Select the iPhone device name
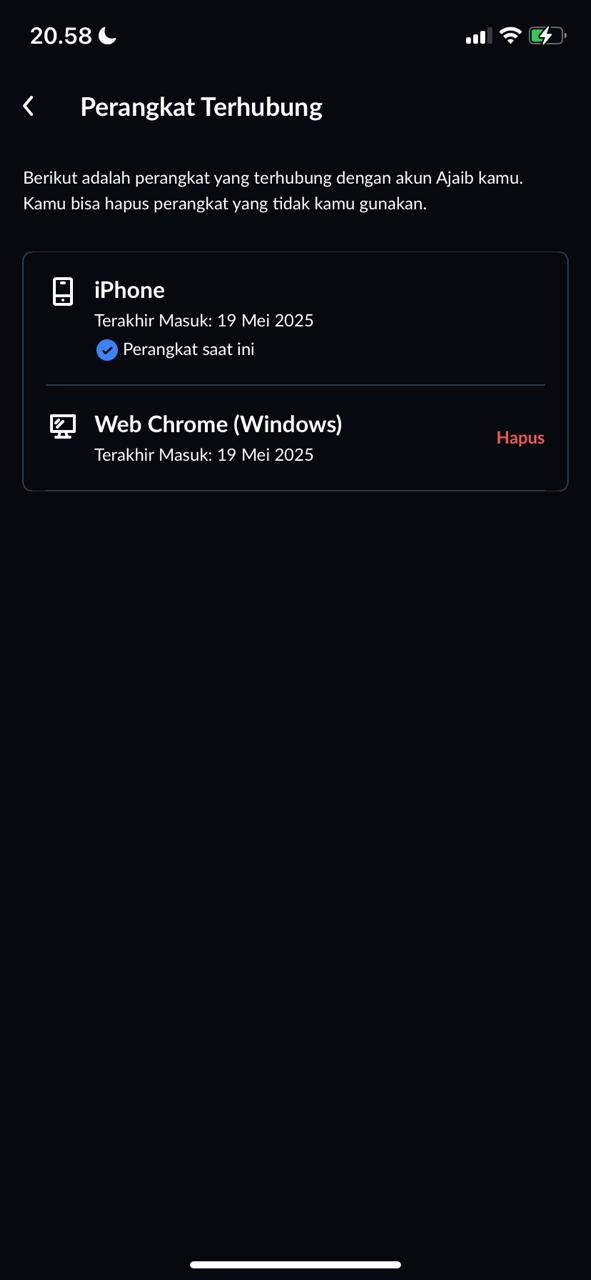Screen dimensions: 591x1280 tap(129, 290)
